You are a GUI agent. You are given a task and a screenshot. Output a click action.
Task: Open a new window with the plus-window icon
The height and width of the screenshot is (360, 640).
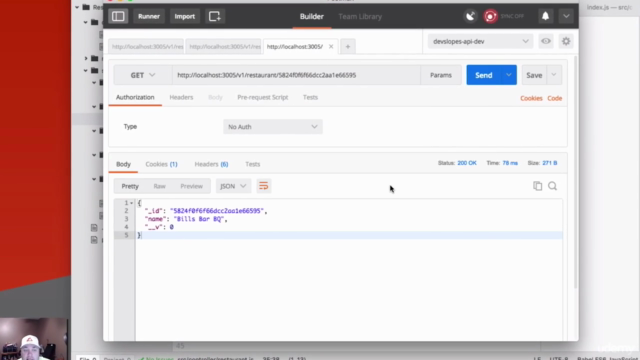(215, 16)
